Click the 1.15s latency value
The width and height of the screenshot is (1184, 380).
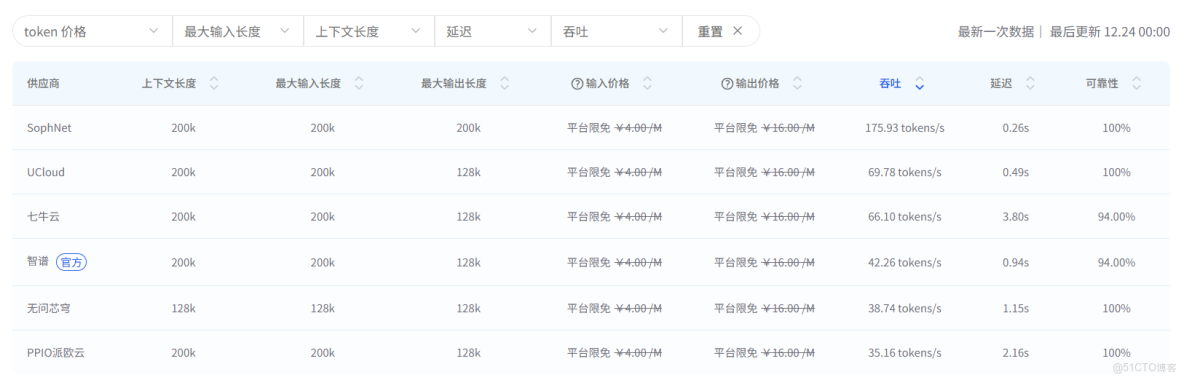1016,308
